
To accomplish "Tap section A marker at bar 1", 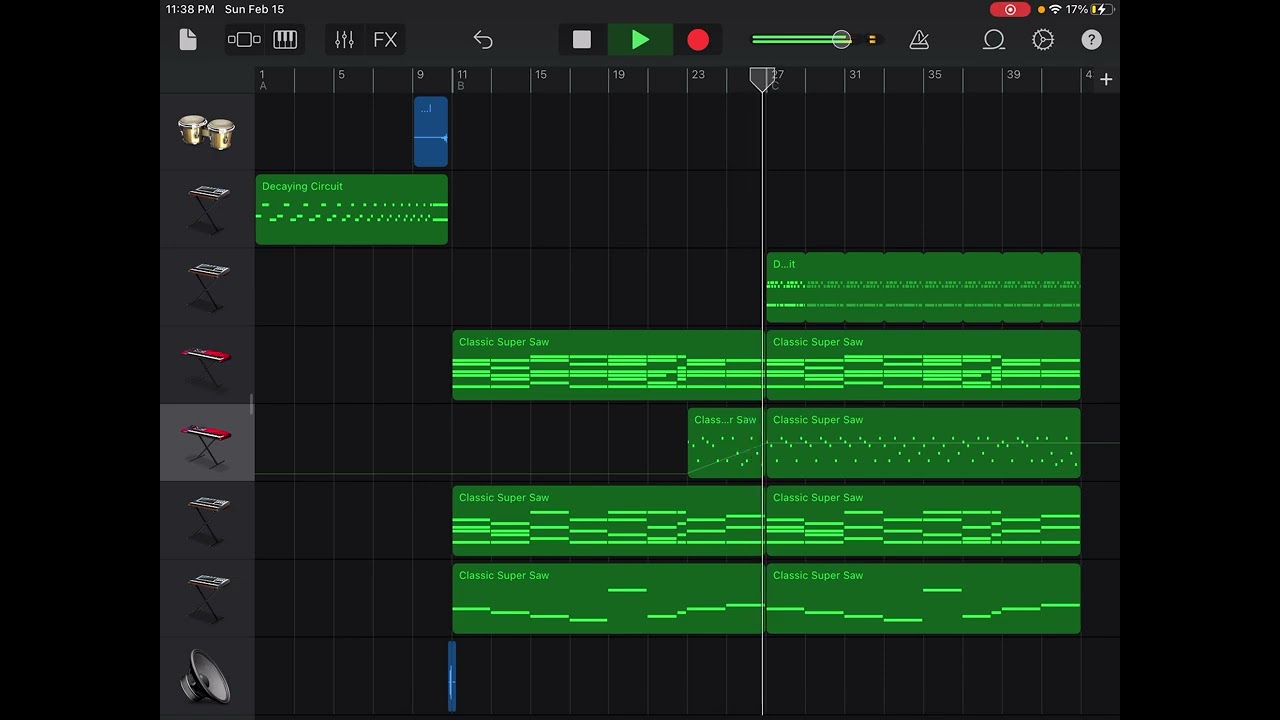I will pos(263,86).
